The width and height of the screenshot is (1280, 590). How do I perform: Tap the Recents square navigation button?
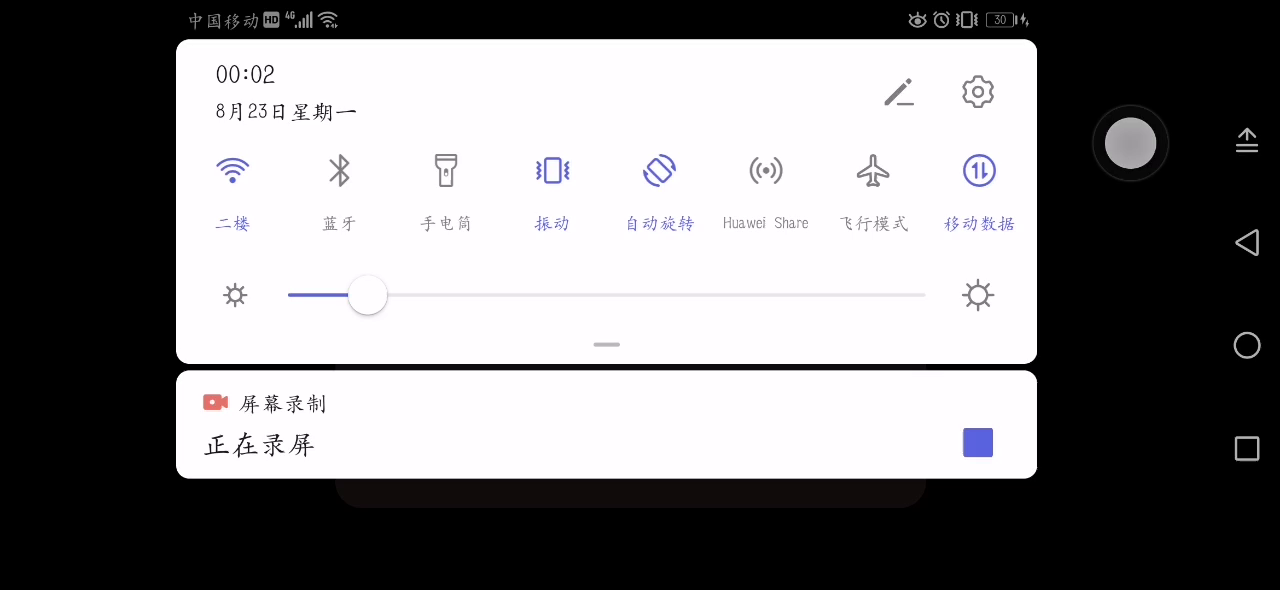click(x=1247, y=448)
